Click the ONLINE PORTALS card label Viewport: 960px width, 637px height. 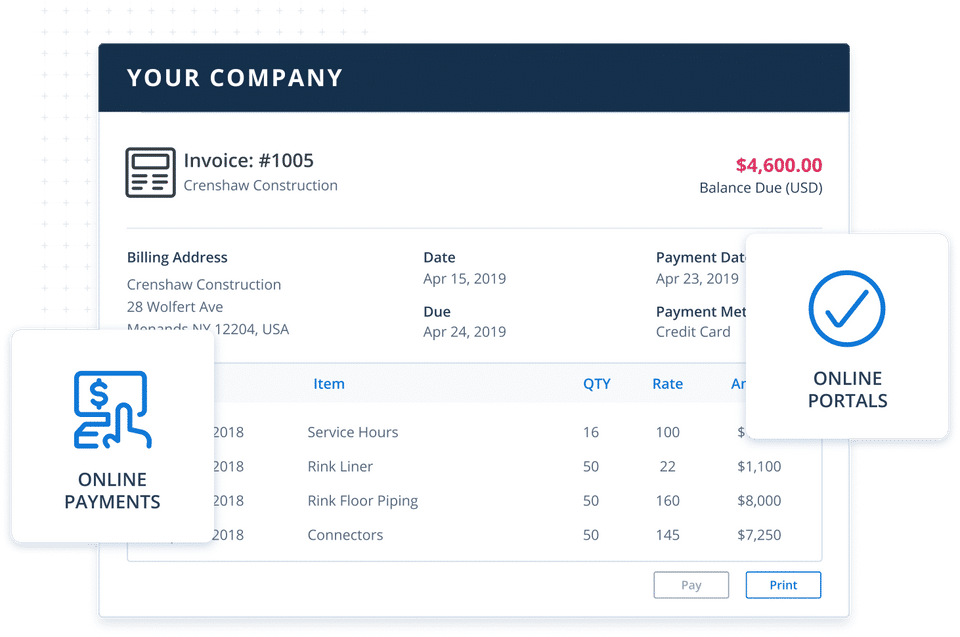click(x=847, y=390)
